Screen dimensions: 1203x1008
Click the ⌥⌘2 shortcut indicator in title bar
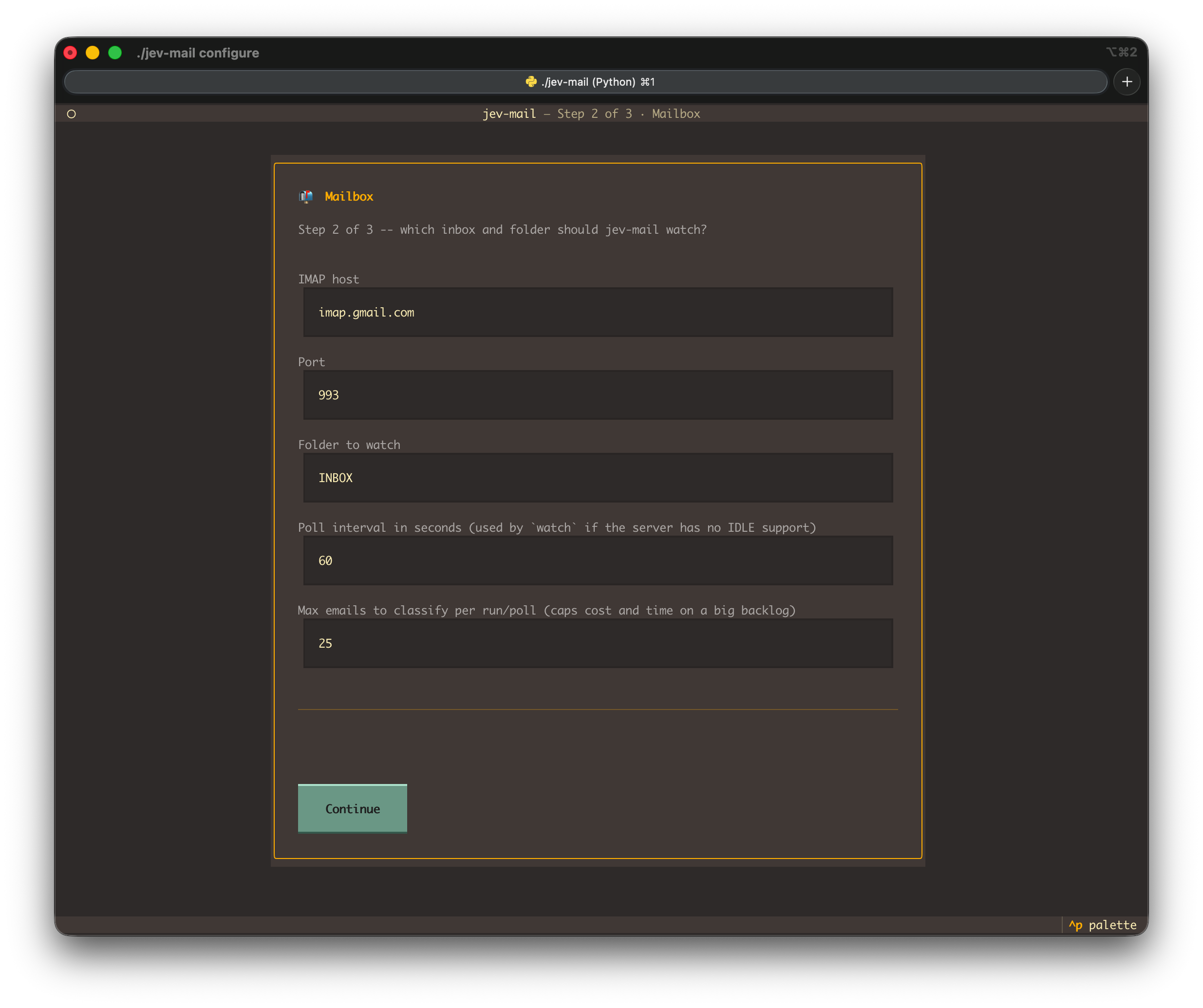coord(1121,52)
